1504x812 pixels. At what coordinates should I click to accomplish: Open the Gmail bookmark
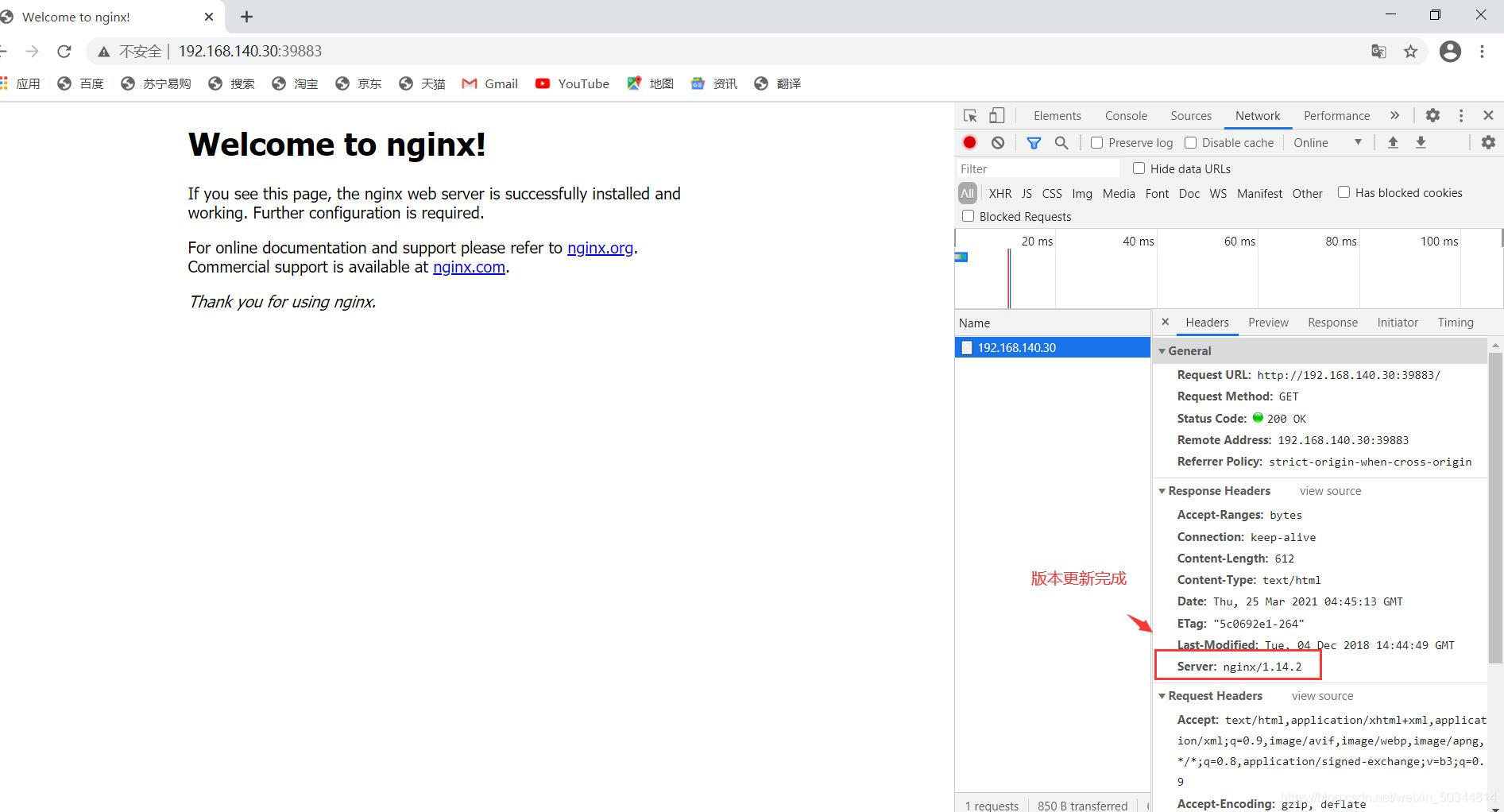(490, 83)
